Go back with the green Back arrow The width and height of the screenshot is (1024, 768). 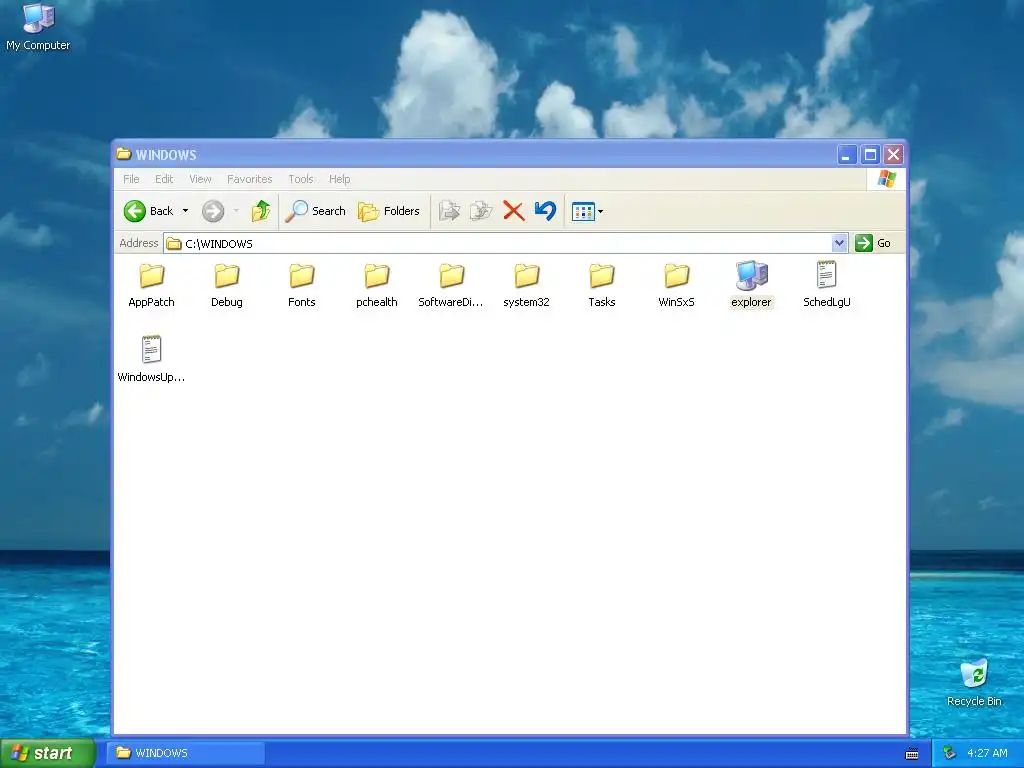pos(148,211)
